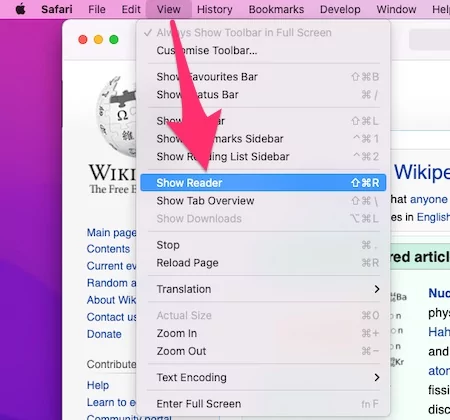Open the File menu

pyautogui.click(x=97, y=9)
